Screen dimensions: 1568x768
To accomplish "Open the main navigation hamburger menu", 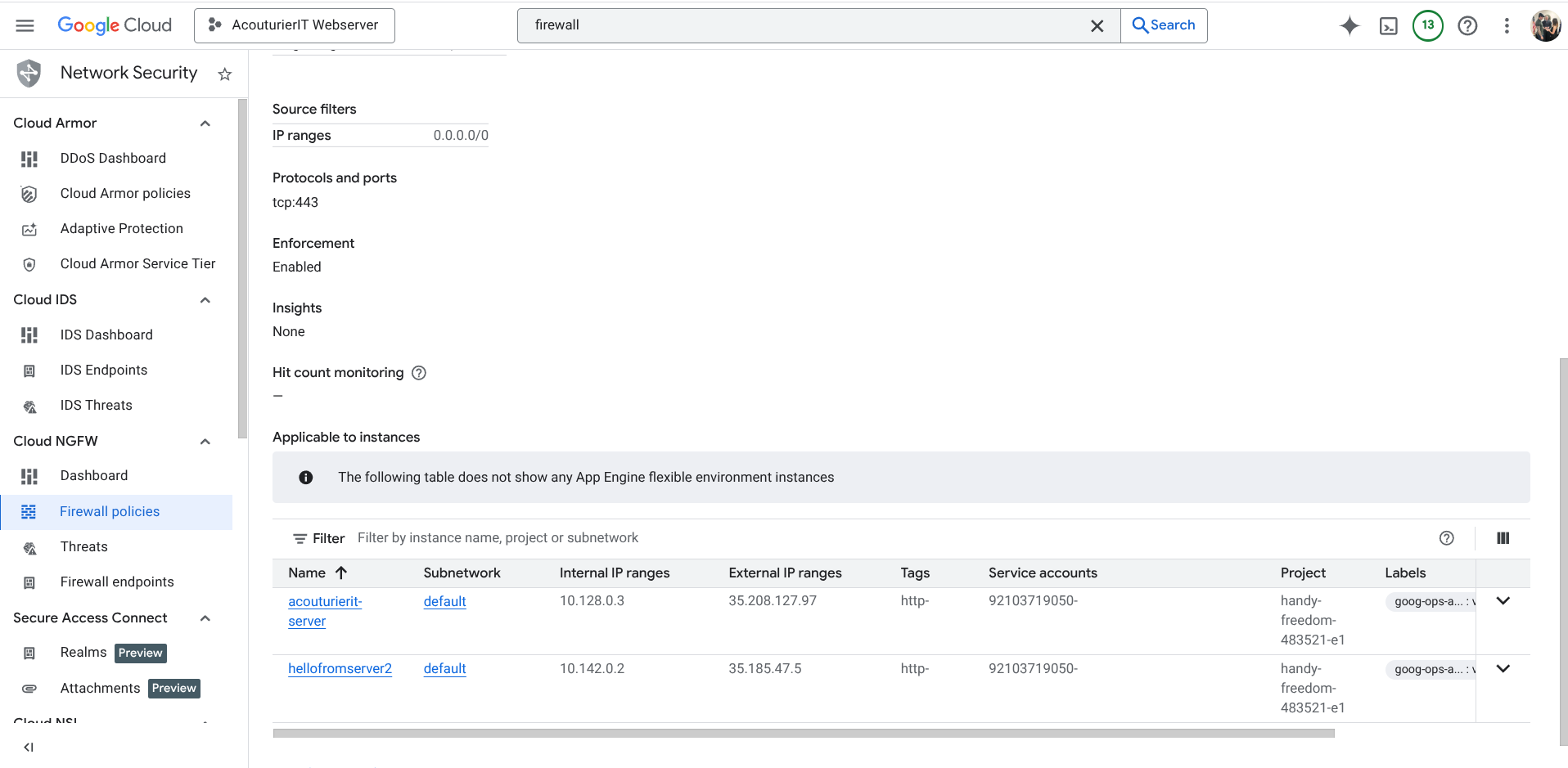I will [25, 25].
